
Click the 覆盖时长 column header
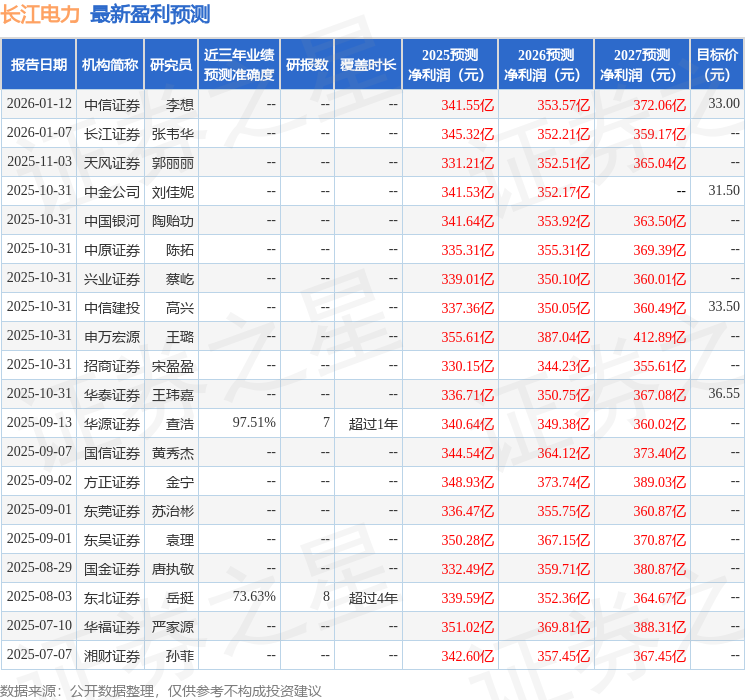[368, 64]
